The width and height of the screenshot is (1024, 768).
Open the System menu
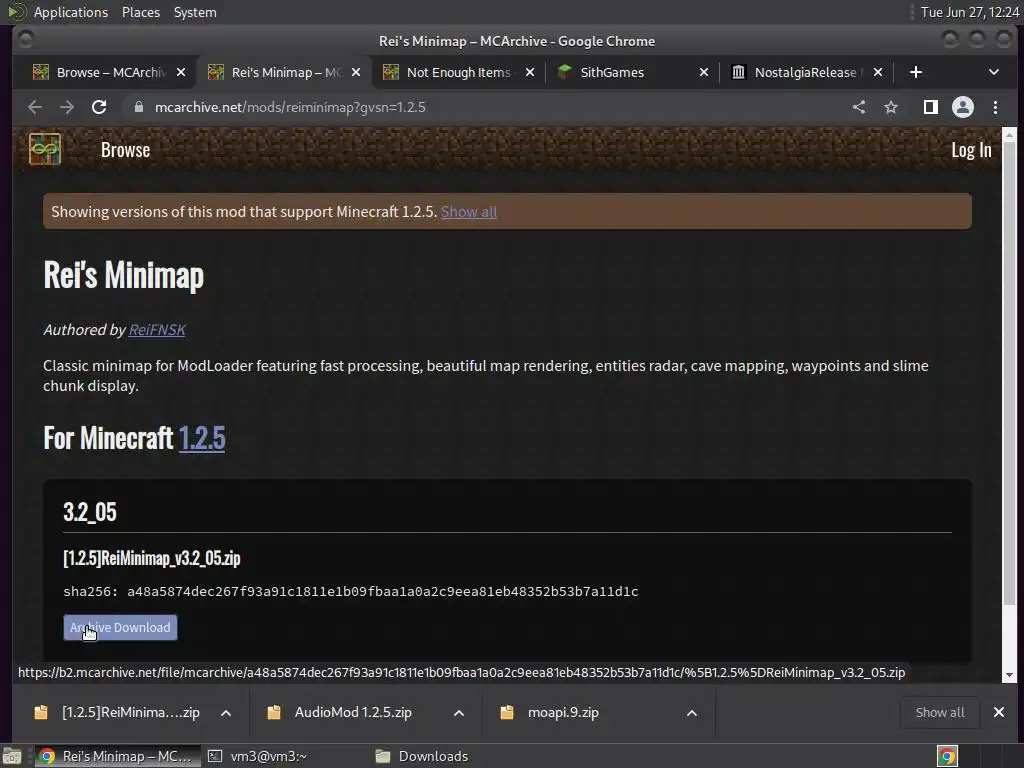pos(195,12)
